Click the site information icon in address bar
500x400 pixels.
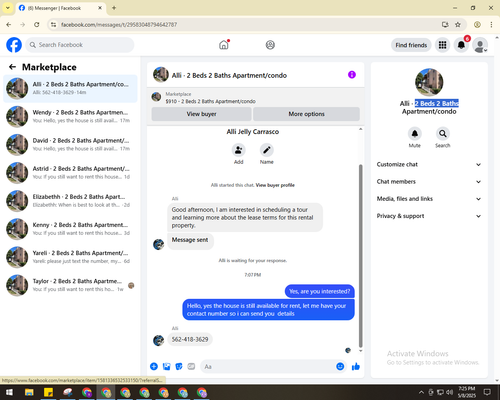click(x=53, y=24)
